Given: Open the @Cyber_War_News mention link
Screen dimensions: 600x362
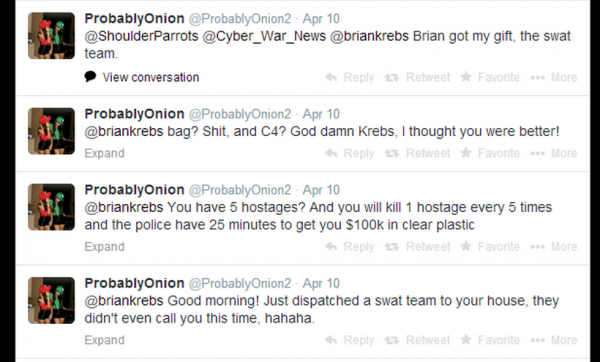Looking at the screenshot, I should point(264,36).
